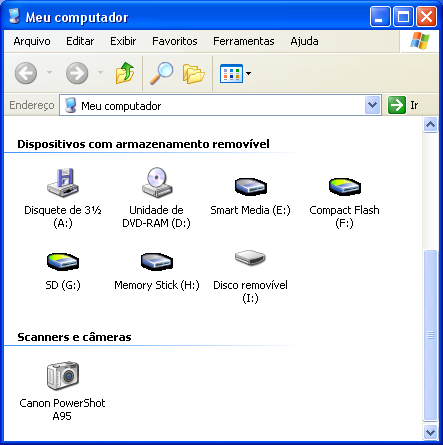Open the Exibir menu
The height and width of the screenshot is (445, 443).
(x=123, y=41)
